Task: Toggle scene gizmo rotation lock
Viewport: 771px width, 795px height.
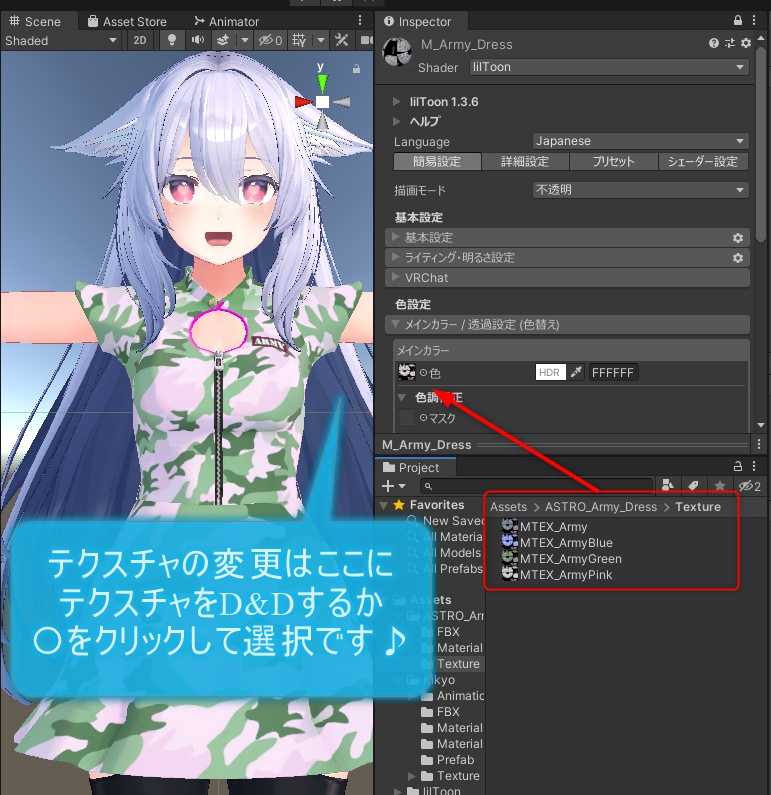Action: [356, 68]
